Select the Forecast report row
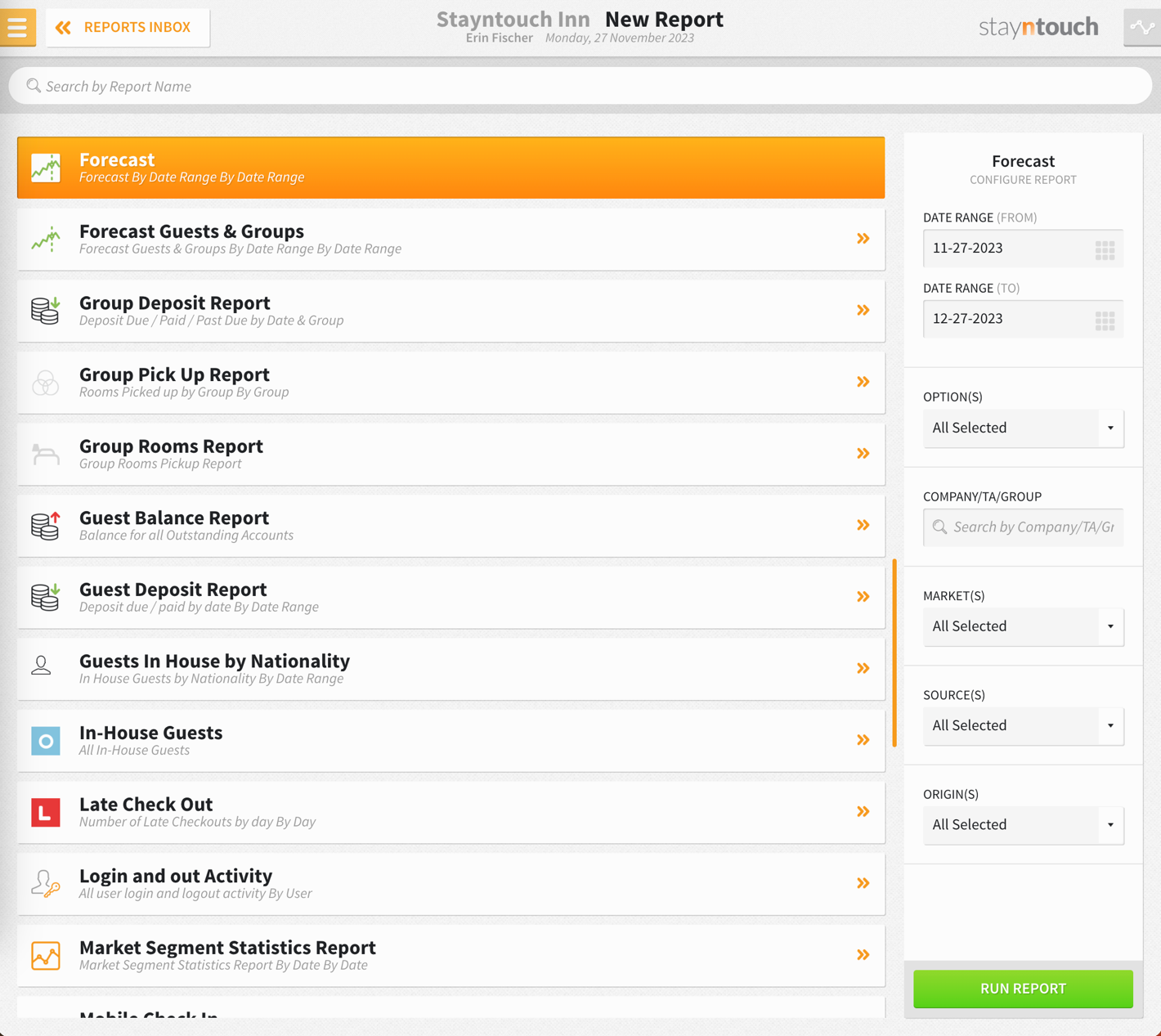 [x=451, y=168]
